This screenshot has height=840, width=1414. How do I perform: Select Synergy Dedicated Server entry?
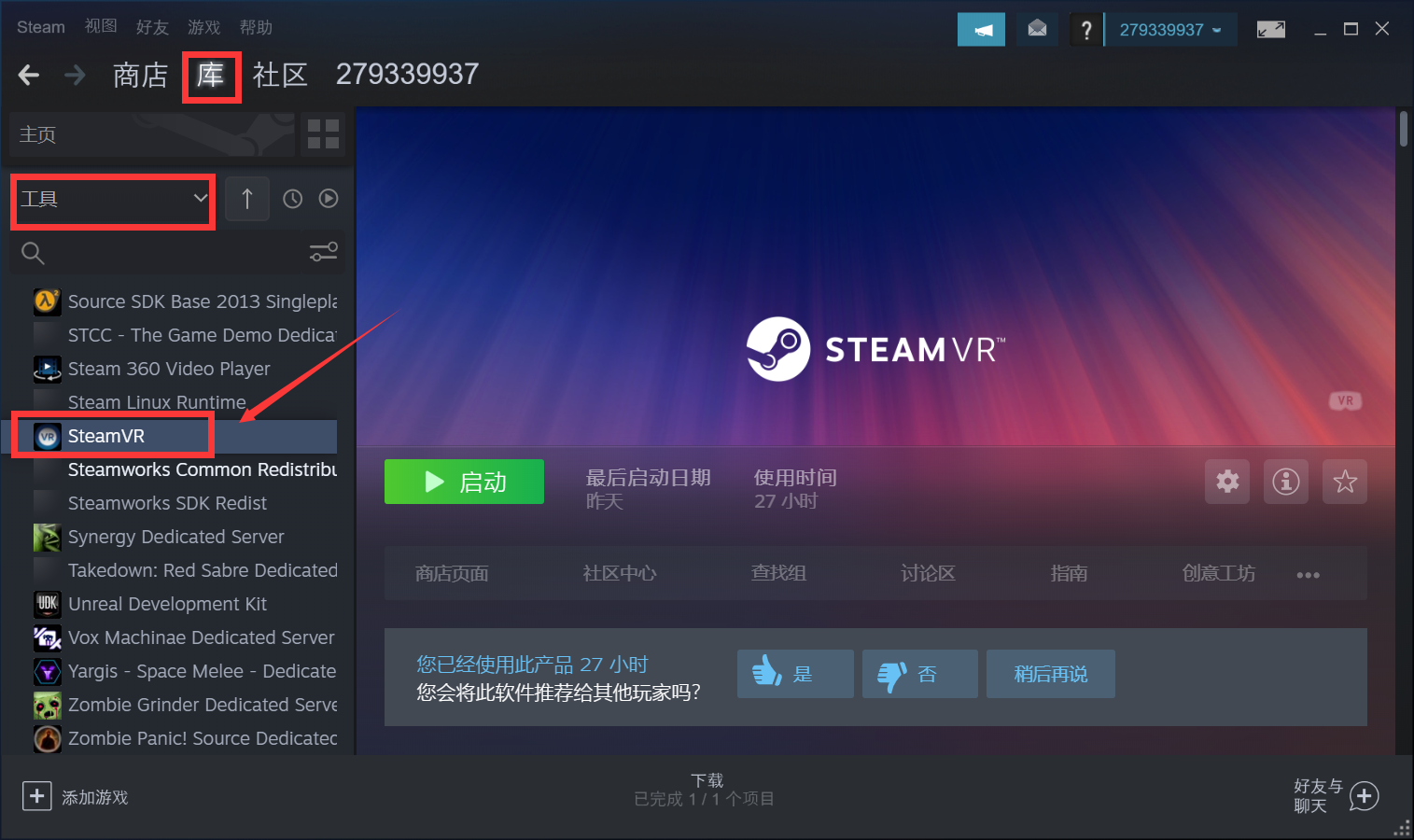(x=185, y=537)
